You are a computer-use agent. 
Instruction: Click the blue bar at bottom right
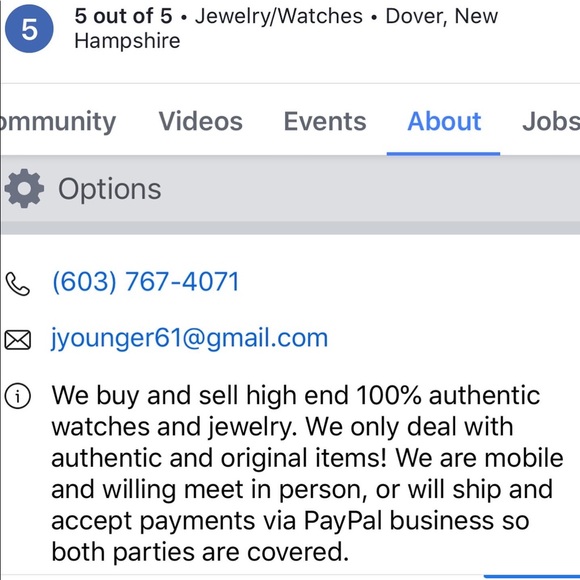click(532, 576)
